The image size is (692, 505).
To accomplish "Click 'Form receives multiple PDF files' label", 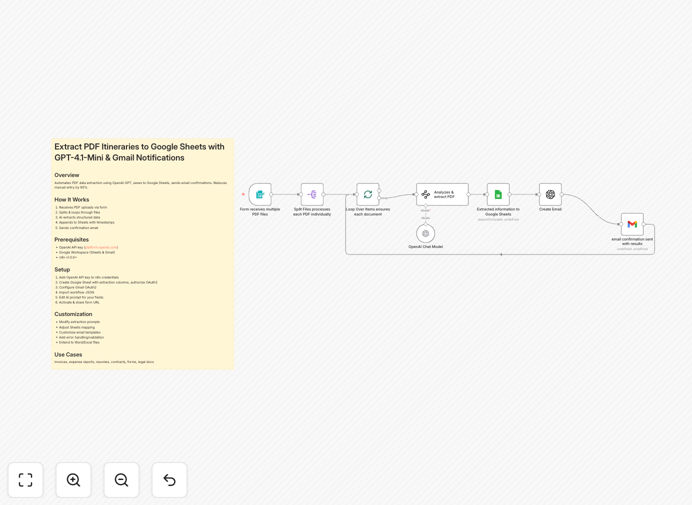I will (x=260, y=211).
